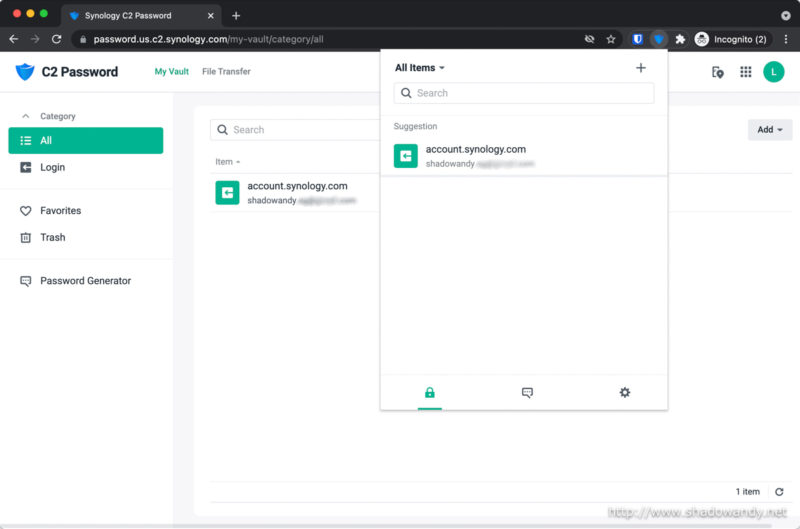Click the lock vault tab in popup
The width and height of the screenshot is (800, 529).
429,393
